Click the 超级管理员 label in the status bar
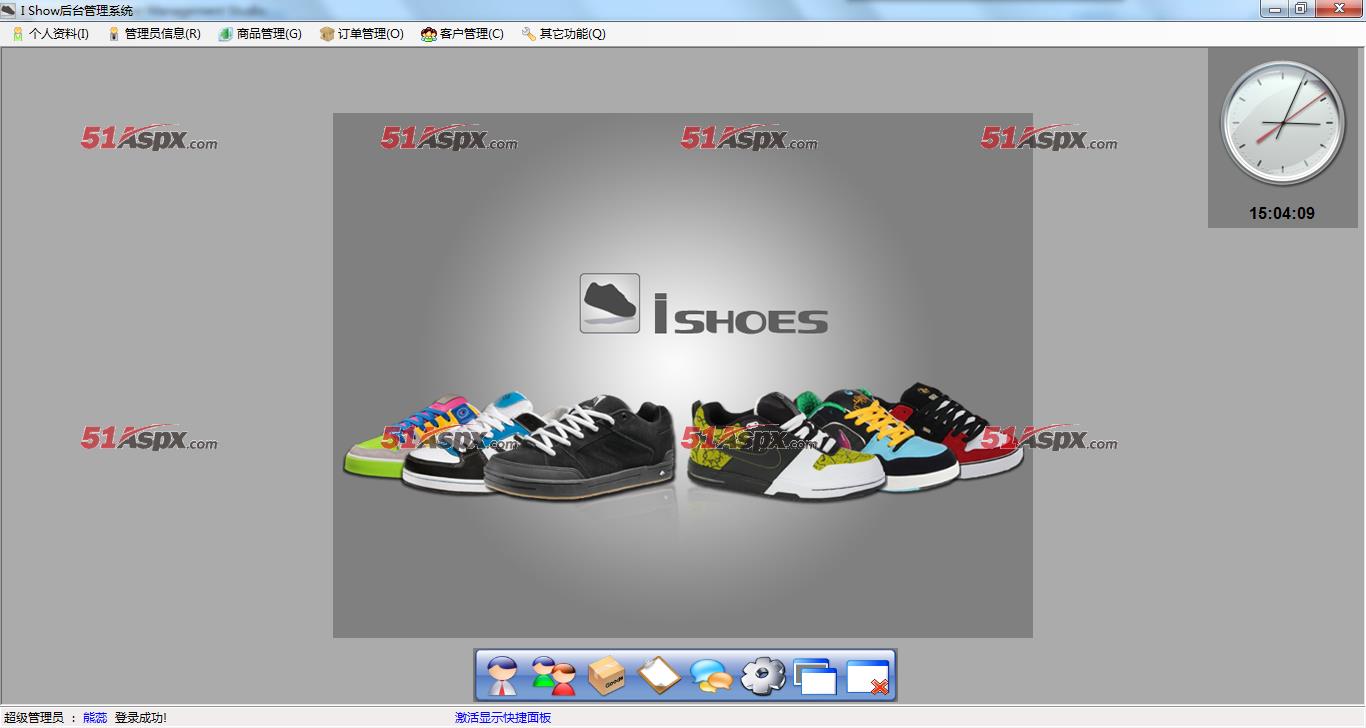Image resolution: width=1366 pixels, height=728 pixels. pyautogui.click(x=34, y=718)
